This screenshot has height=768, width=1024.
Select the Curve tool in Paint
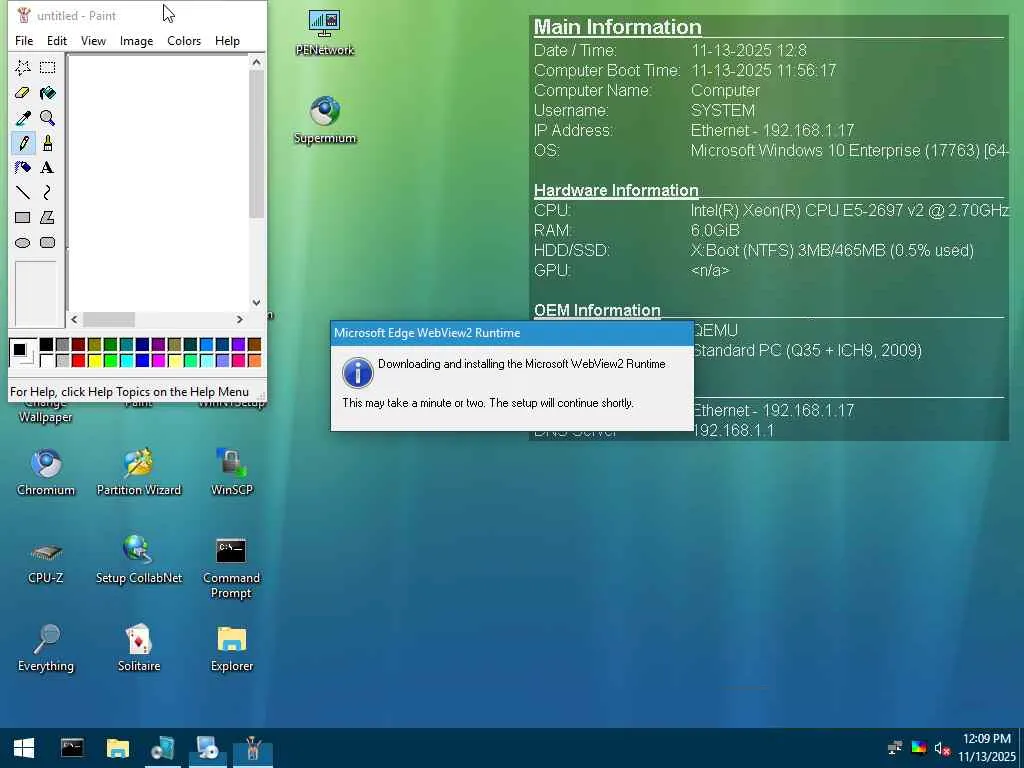pos(47,192)
